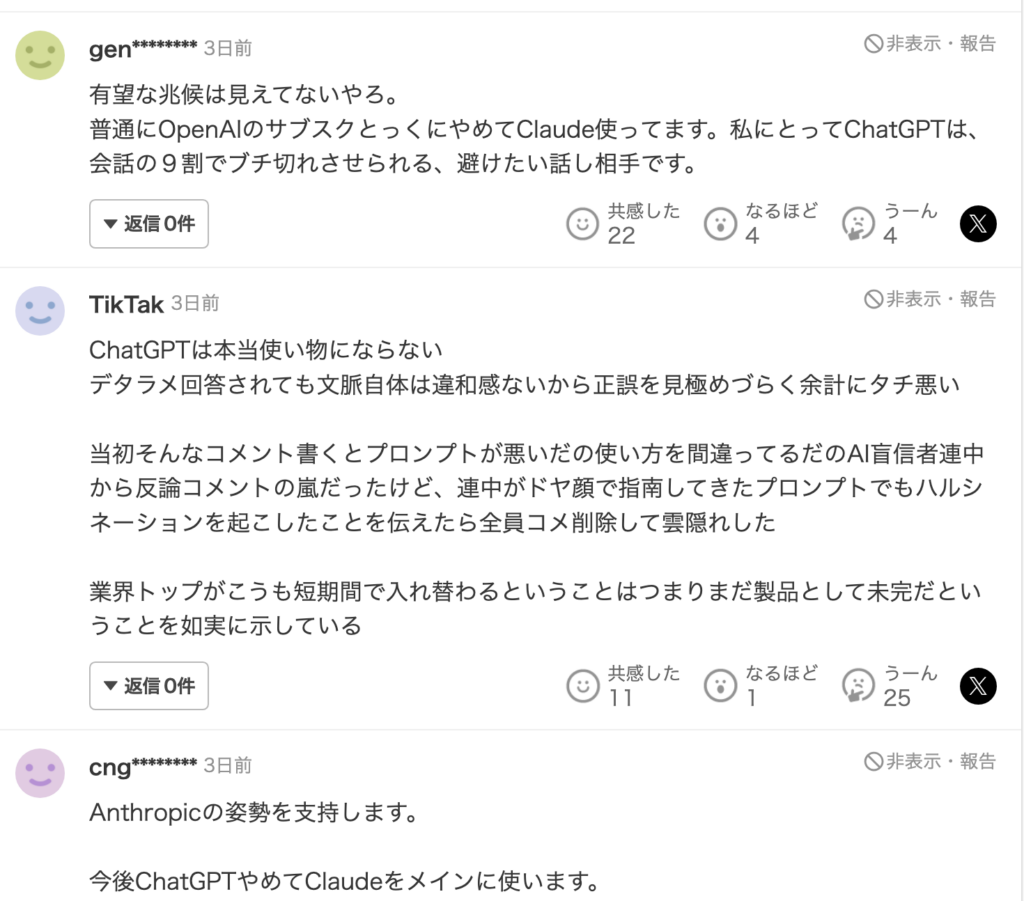Click the うーん face on TikTak's comment
Viewport: 1024px width, 901px height.
858,685
